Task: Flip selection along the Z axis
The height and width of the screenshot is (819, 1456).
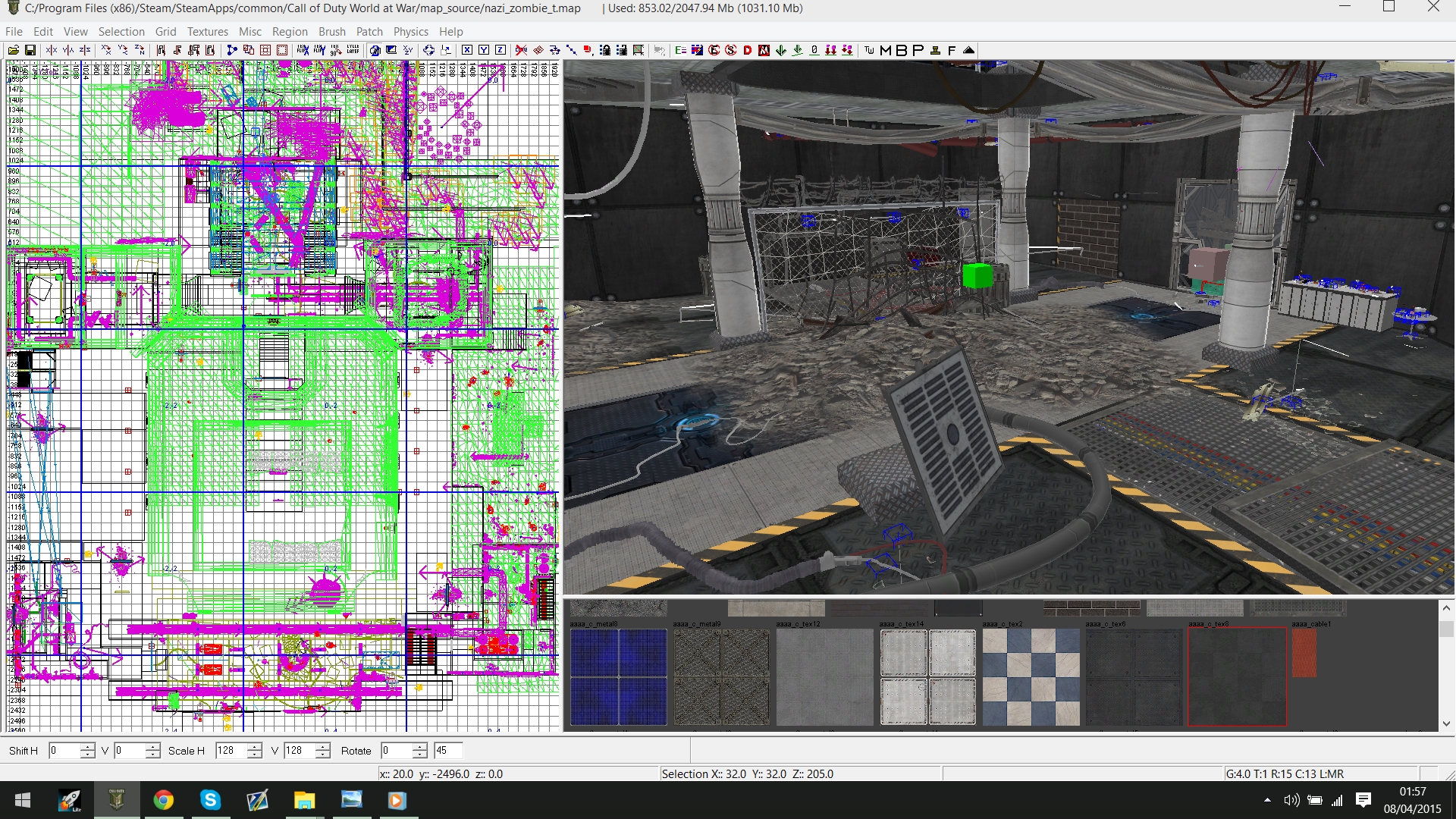Action: (85, 50)
